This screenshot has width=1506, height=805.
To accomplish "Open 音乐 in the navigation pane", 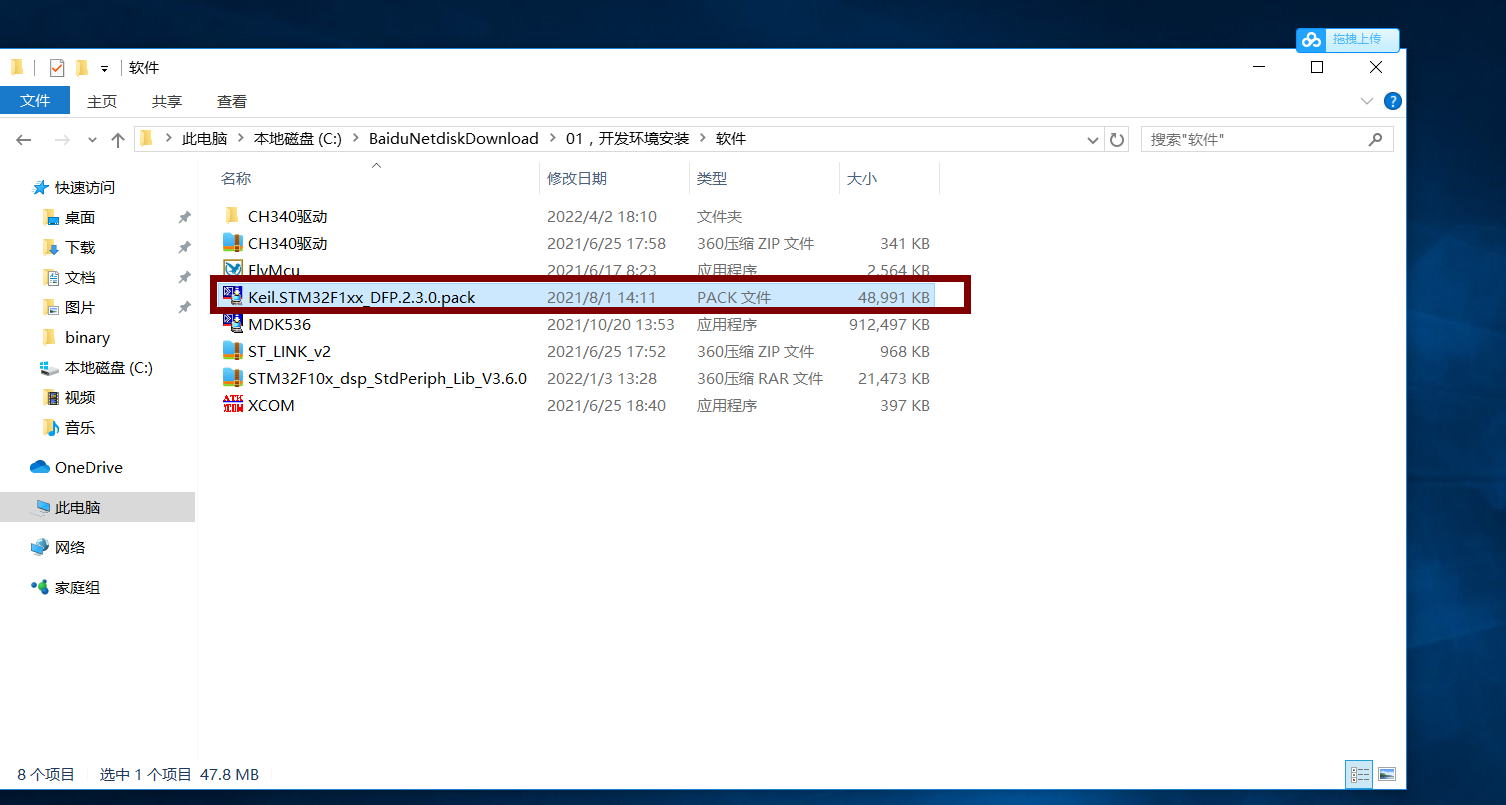I will 80,427.
